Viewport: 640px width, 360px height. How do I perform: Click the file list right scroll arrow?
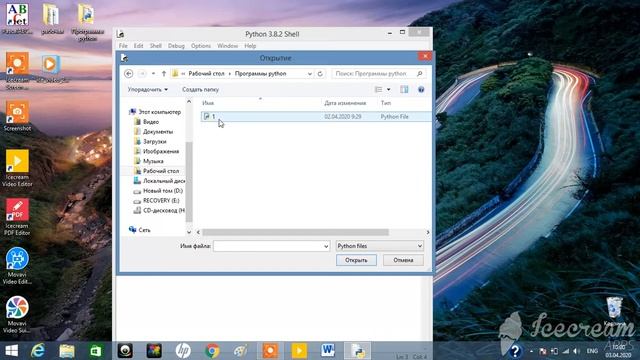(428, 232)
